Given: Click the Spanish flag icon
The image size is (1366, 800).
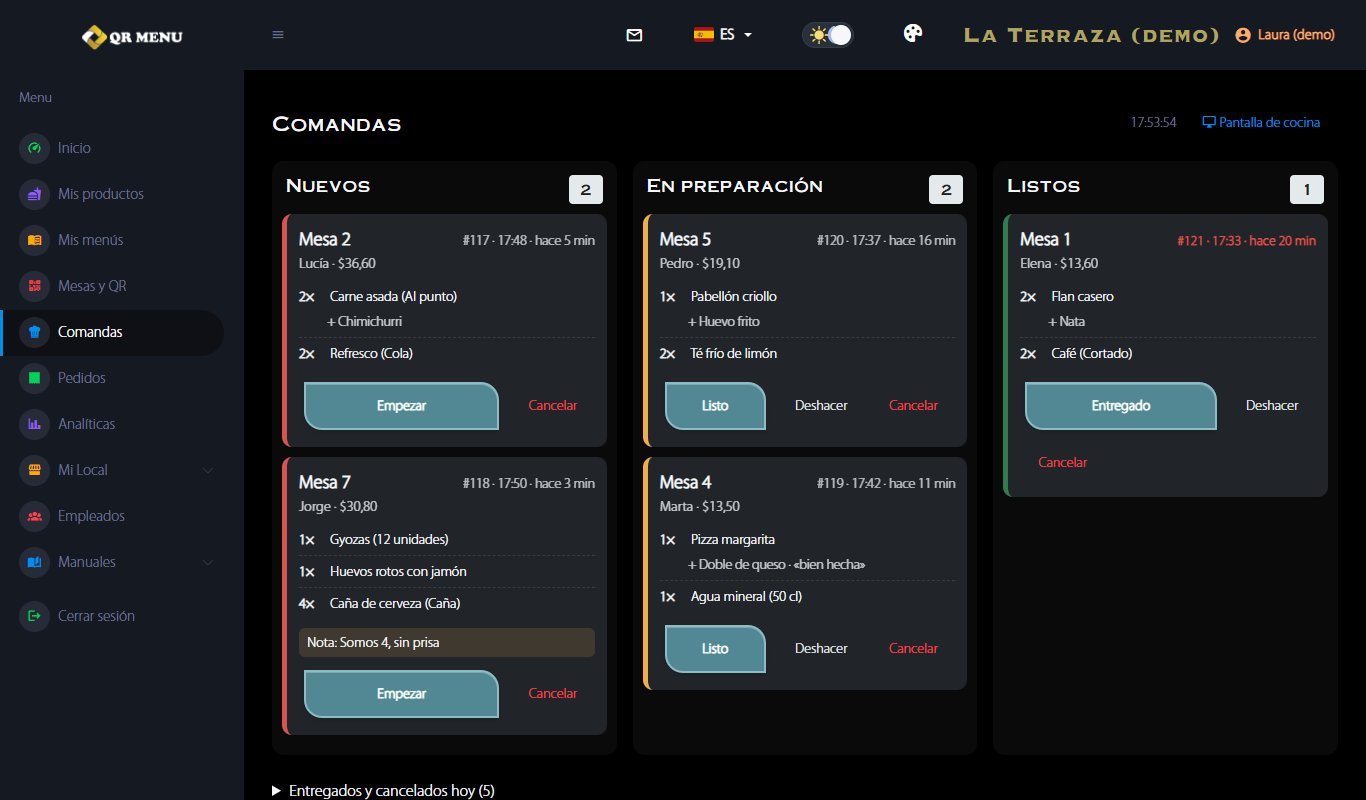Looking at the screenshot, I should click(704, 34).
